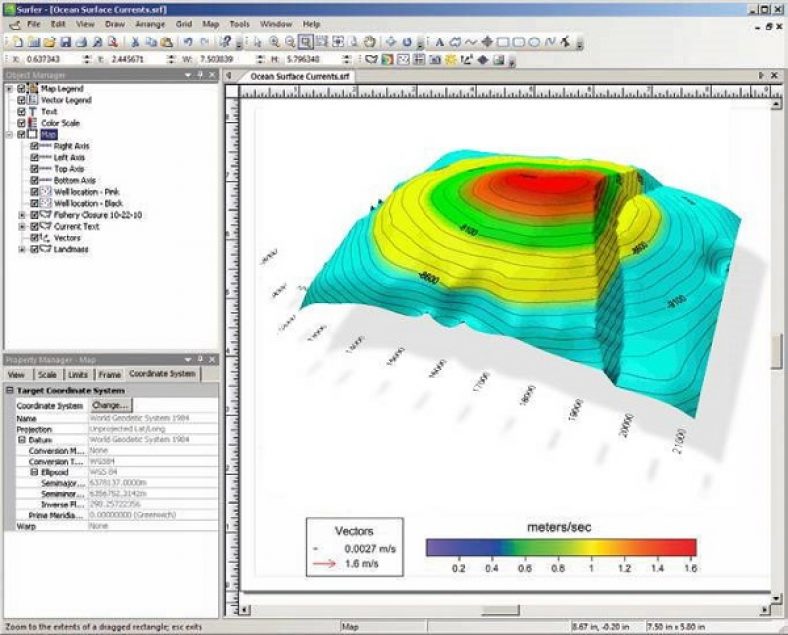Collapse the Target Coordinate System section

coord(9,390)
